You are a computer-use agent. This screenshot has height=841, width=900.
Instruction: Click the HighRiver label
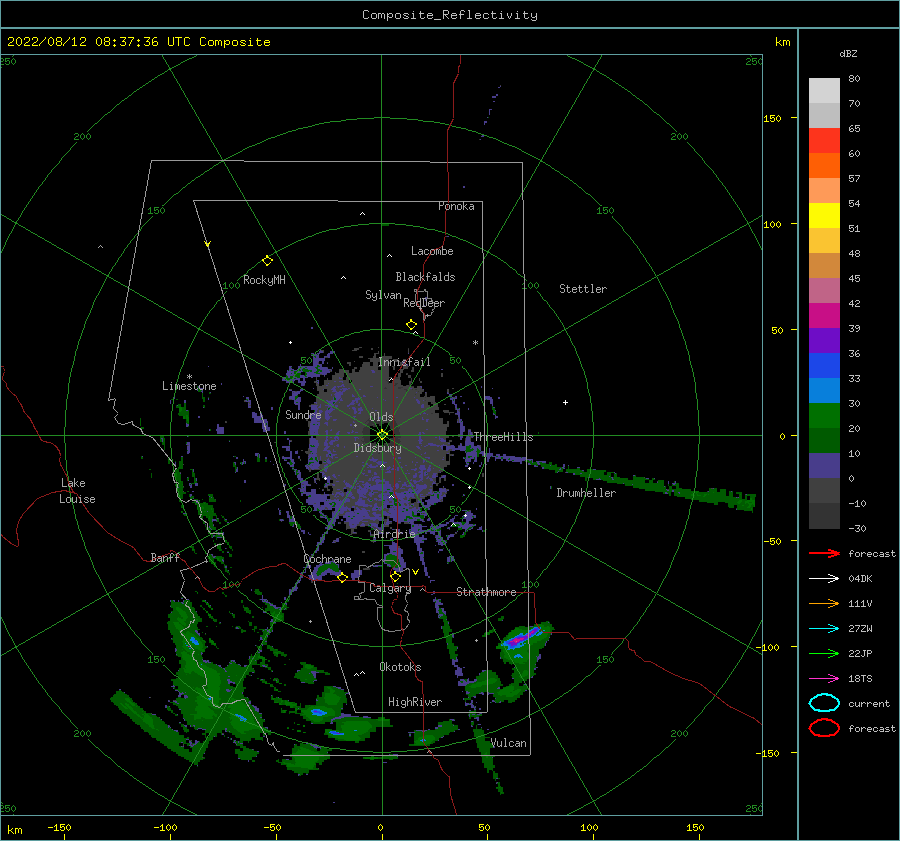415,702
